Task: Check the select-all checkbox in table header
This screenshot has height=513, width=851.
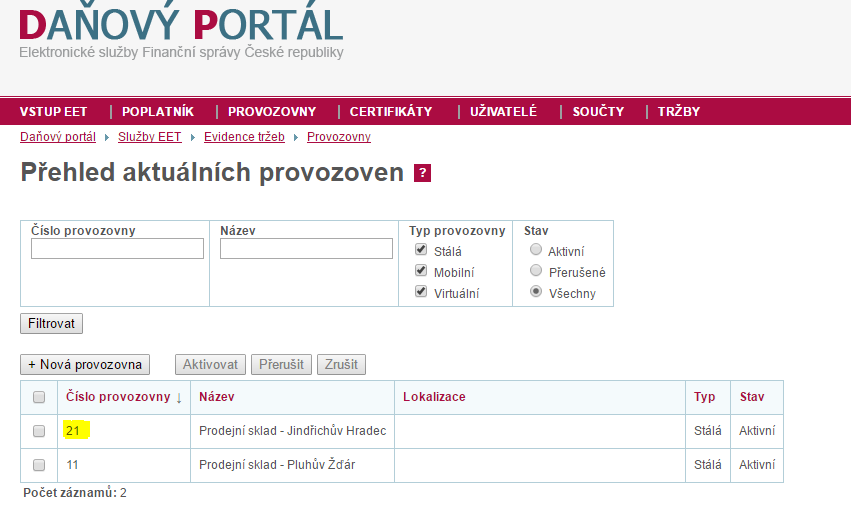Action: (39, 397)
